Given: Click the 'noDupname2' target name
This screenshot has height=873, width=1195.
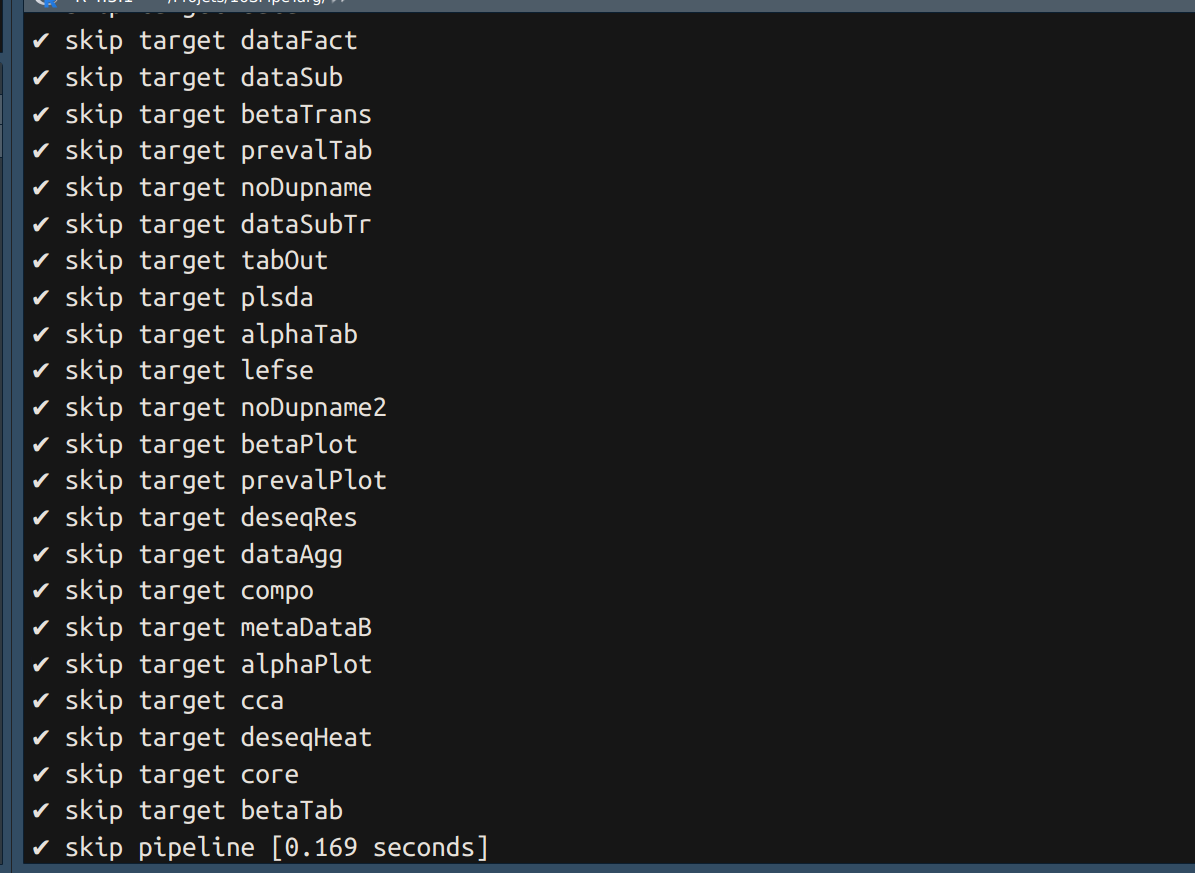Looking at the screenshot, I should [313, 408].
